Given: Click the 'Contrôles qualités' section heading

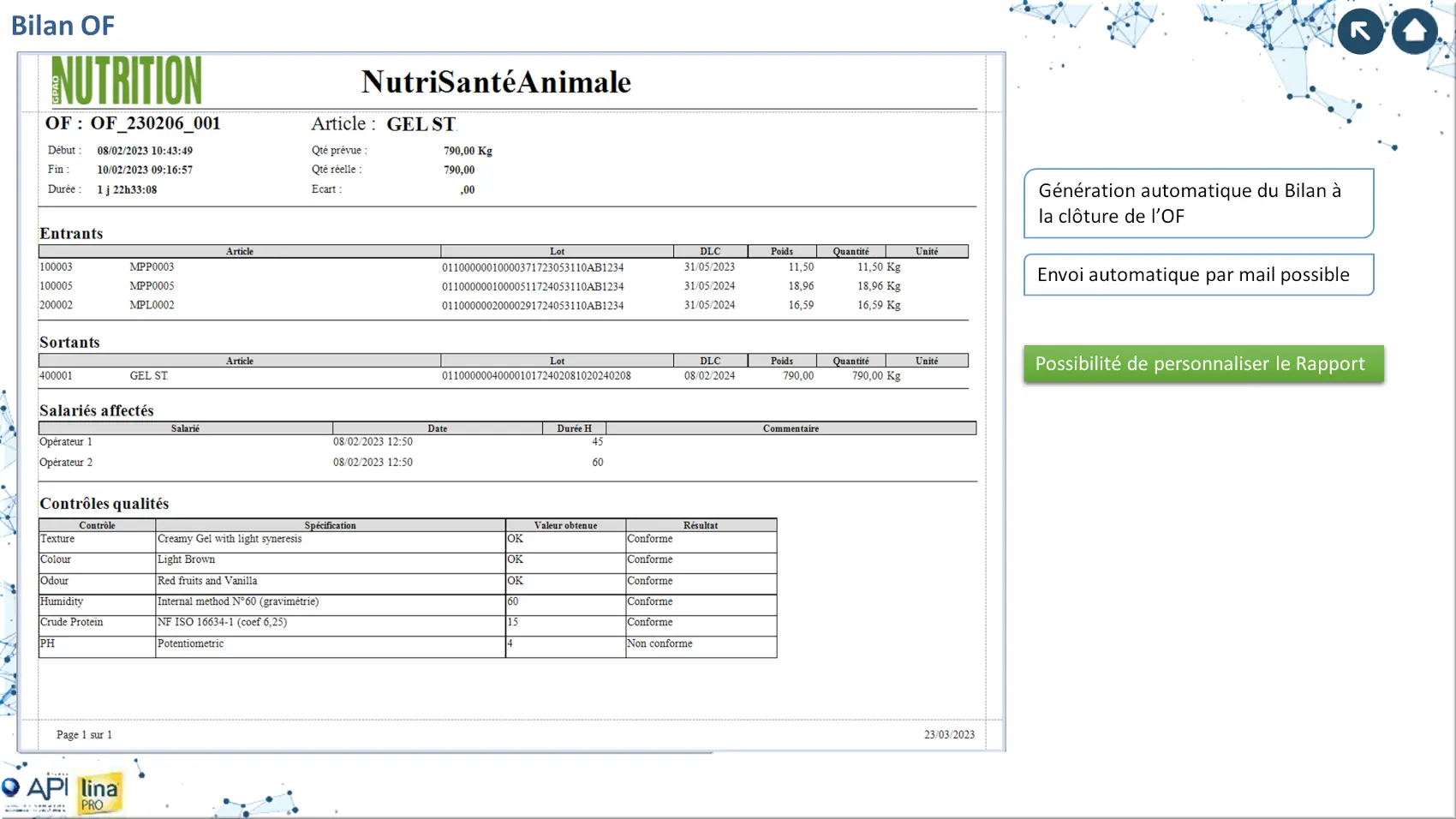Looking at the screenshot, I should pyautogui.click(x=104, y=504).
